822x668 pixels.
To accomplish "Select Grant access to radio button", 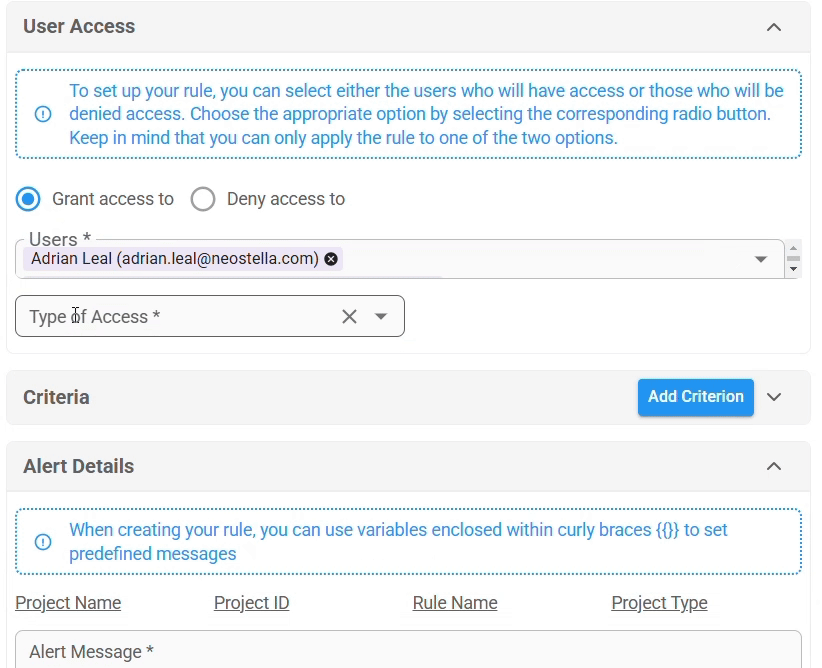I will click(x=28, y=199).
